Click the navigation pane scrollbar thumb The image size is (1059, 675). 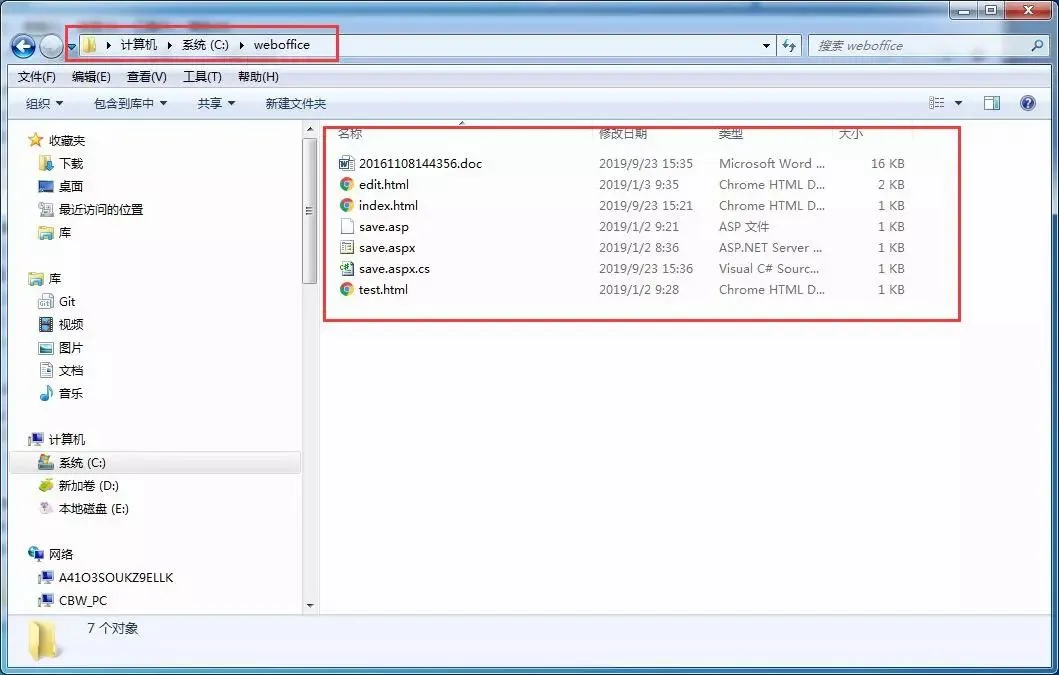tap(310, 211)
